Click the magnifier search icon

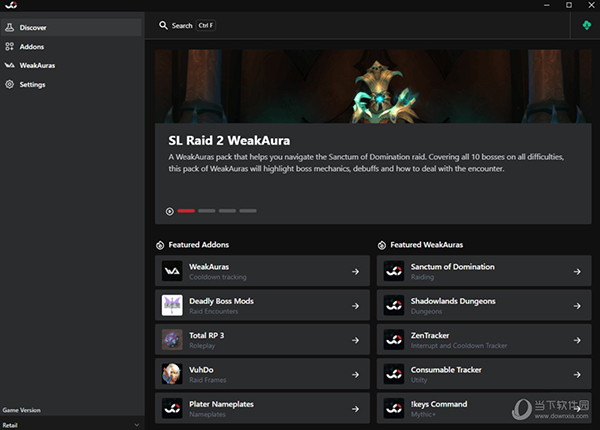point(163,26)
